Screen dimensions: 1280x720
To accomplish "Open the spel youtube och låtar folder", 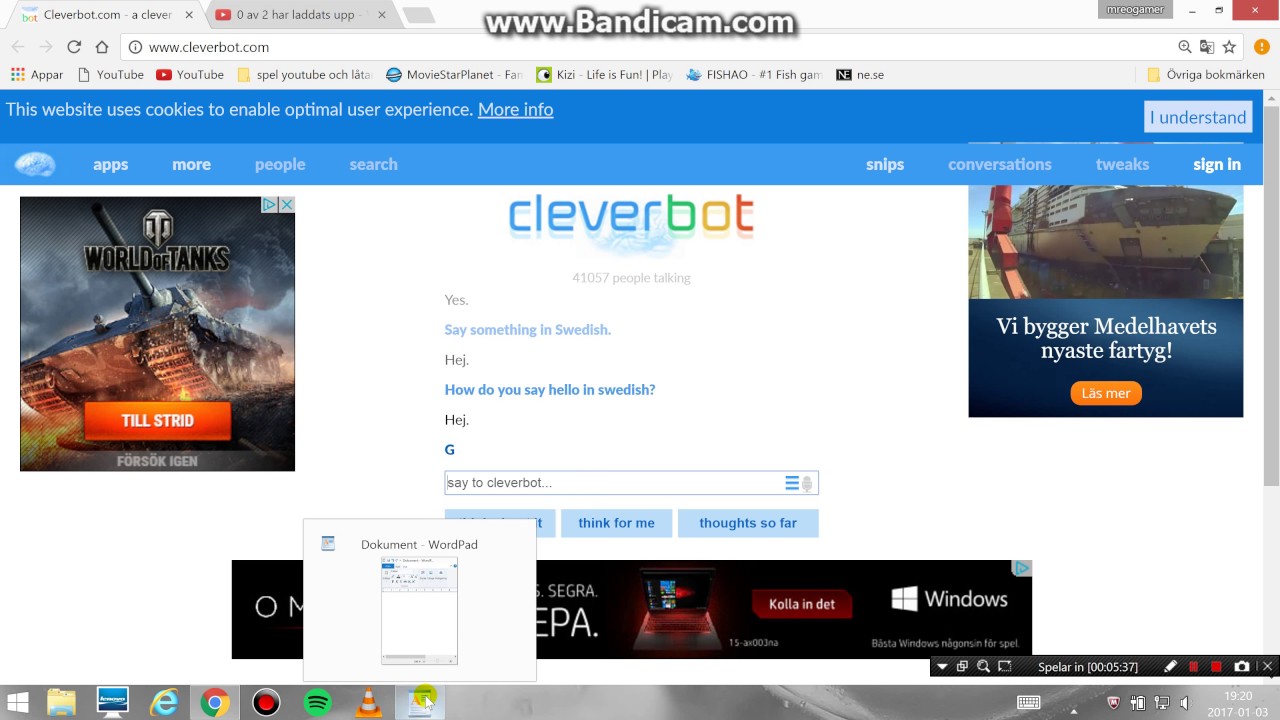I will 305,75.
